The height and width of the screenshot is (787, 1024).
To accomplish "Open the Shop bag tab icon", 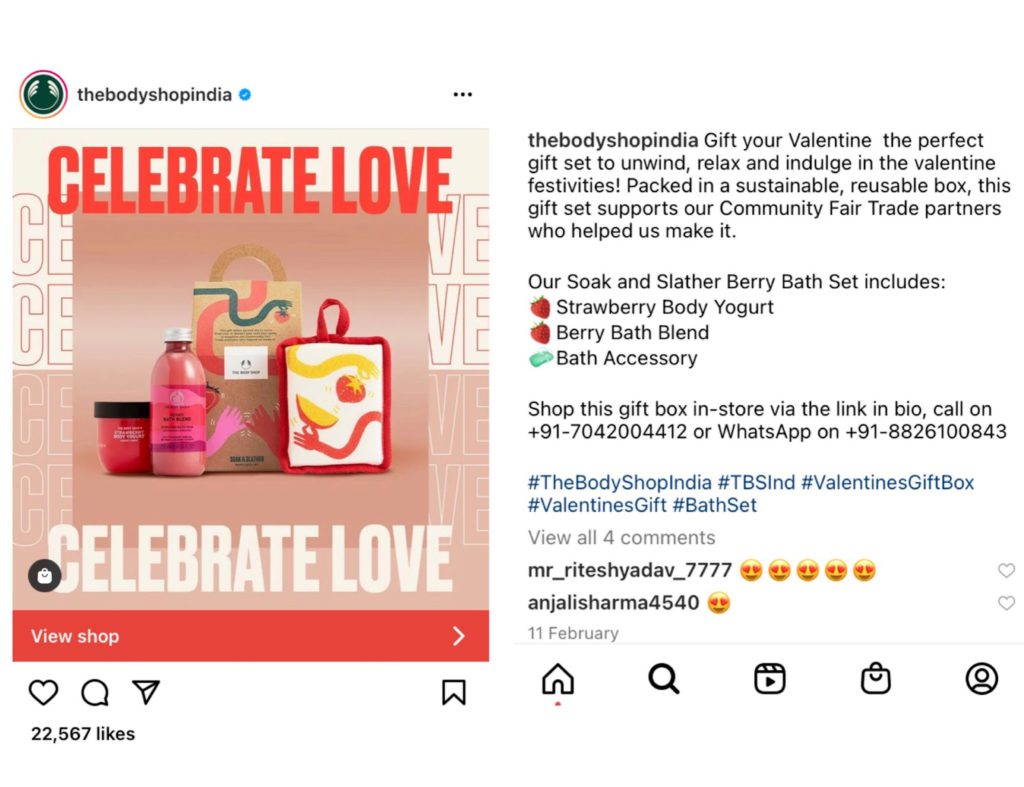I will (x=876, y=679).
